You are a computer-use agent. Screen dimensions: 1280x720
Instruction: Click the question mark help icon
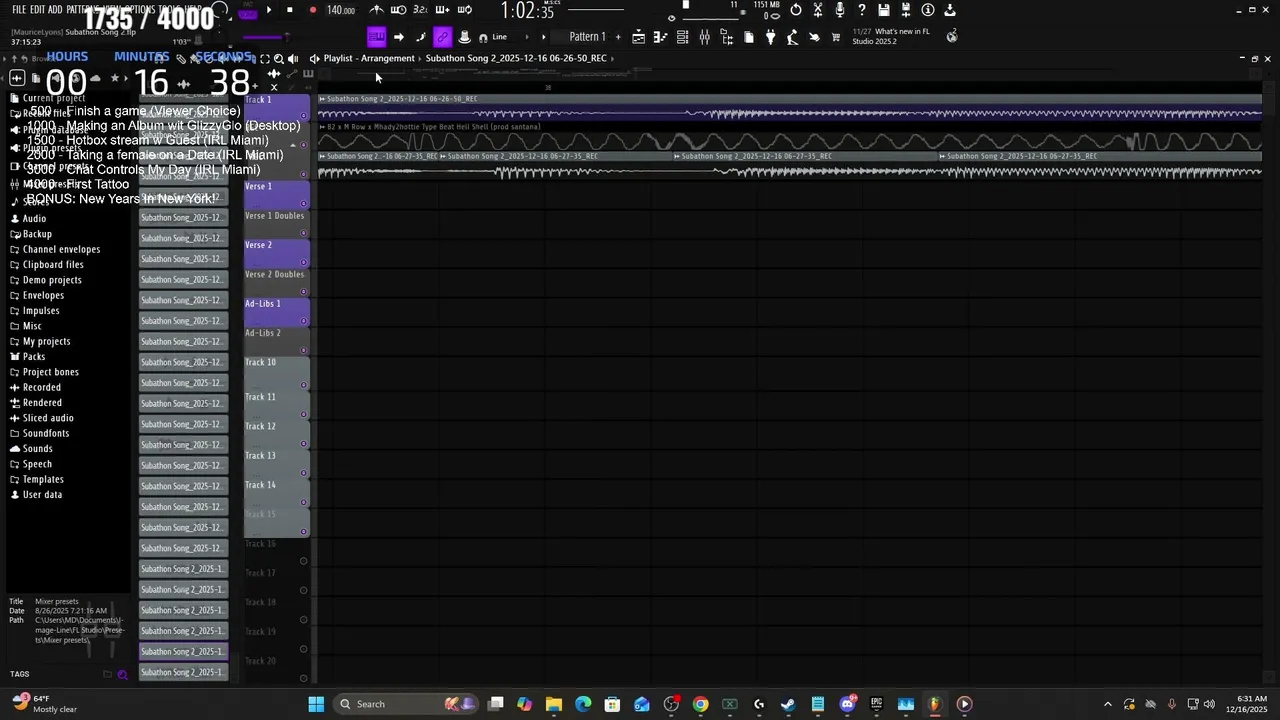pos(862,10)
